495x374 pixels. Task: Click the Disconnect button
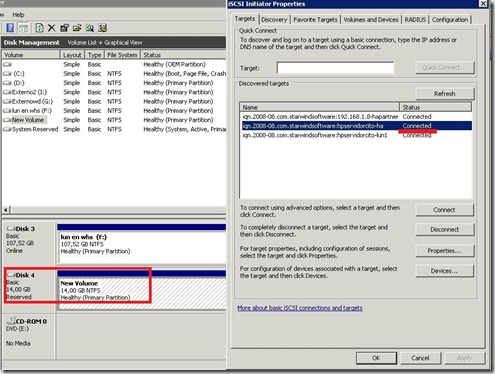444,229
